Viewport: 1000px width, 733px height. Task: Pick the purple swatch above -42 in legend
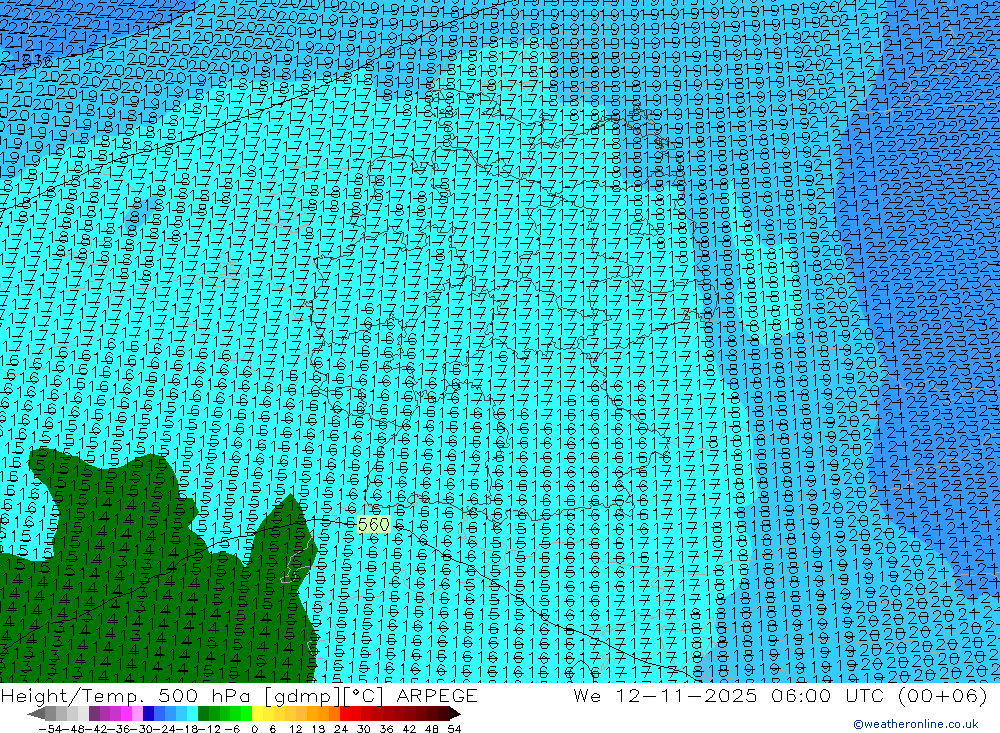(x=94, y=713)
